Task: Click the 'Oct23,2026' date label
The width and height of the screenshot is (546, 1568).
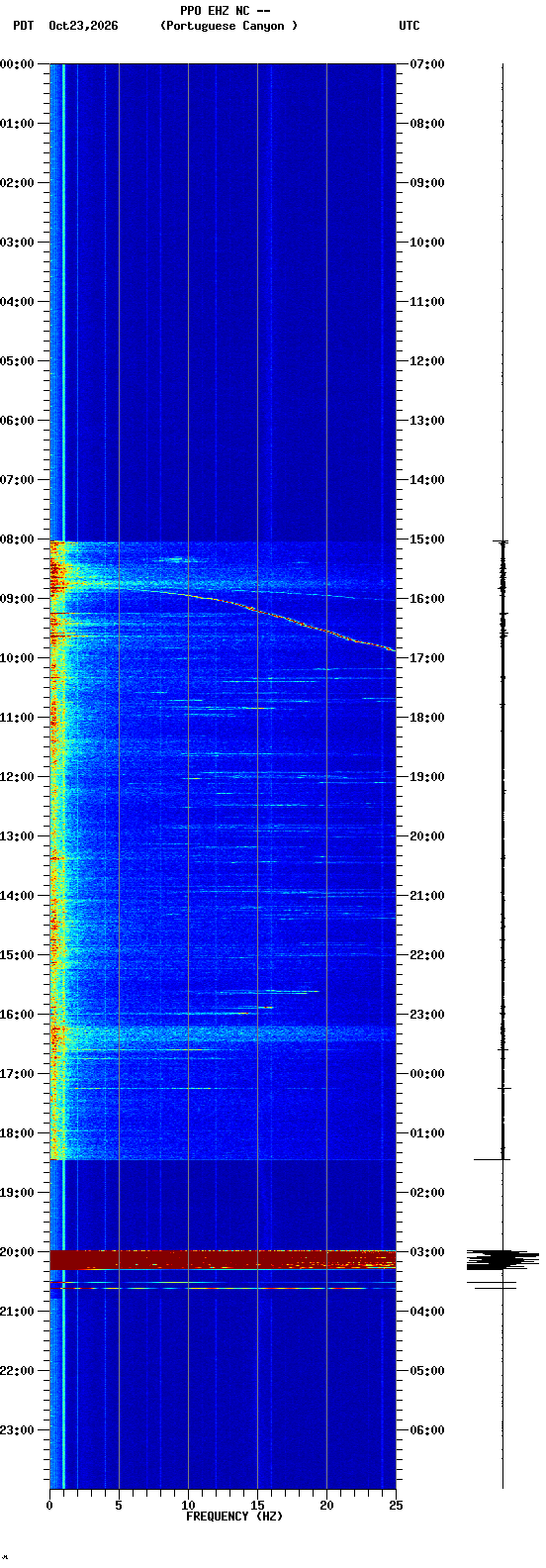Action: (x=83, y=26)
